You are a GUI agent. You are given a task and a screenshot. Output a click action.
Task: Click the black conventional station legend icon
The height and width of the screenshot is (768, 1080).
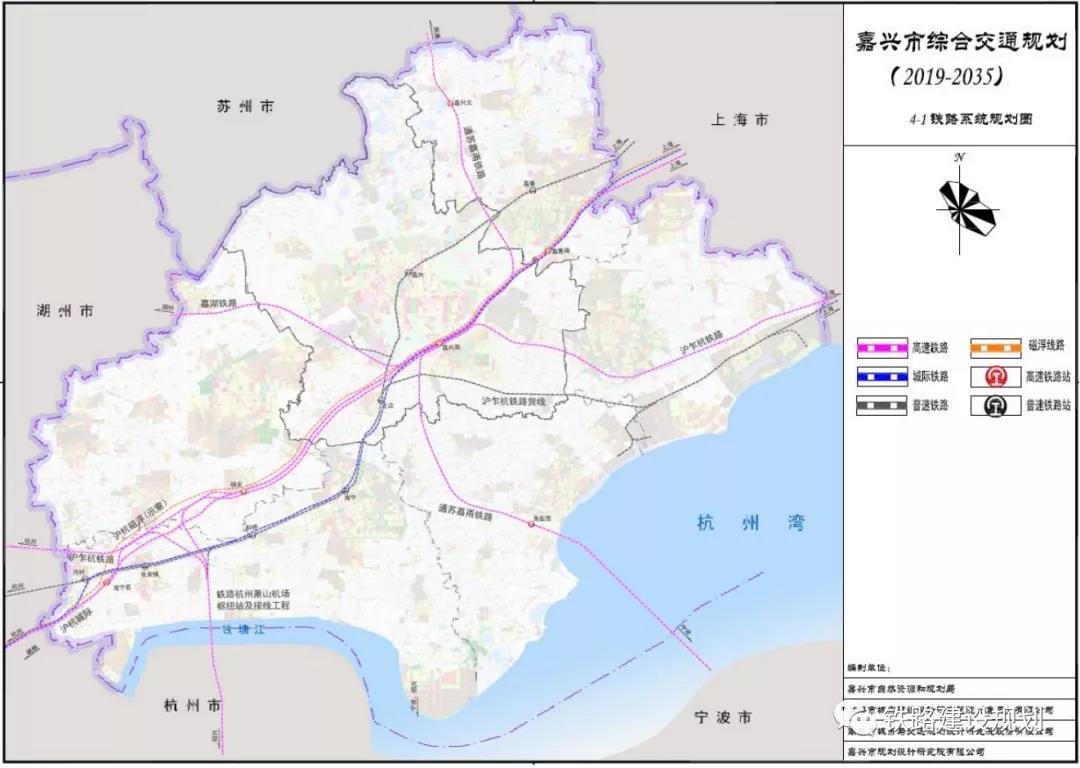(995, 406)
